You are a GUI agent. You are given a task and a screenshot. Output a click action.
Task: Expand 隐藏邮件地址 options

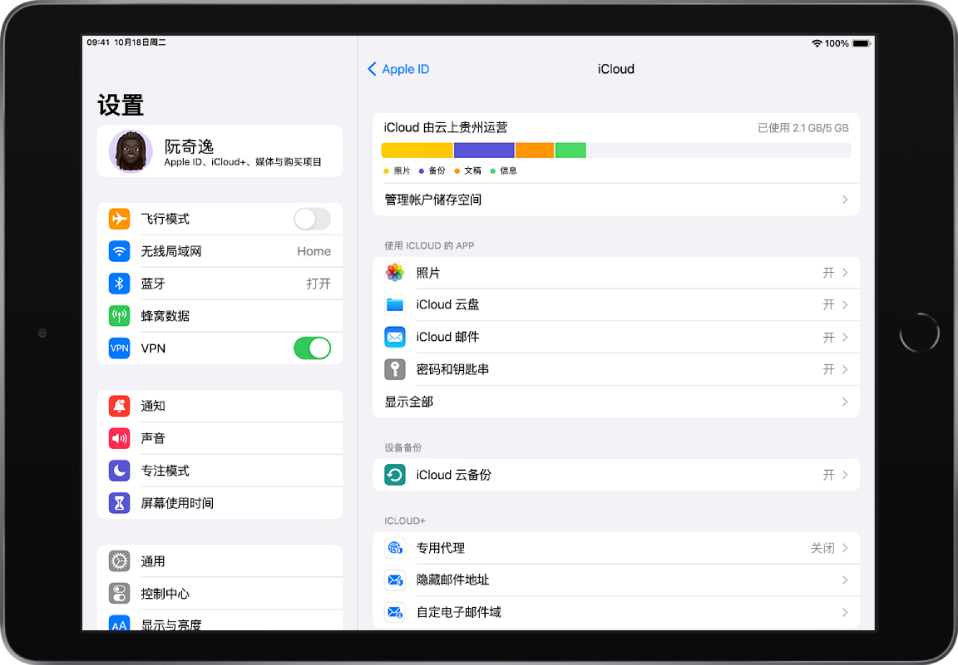pyautogui.click(x=617, y=580)
